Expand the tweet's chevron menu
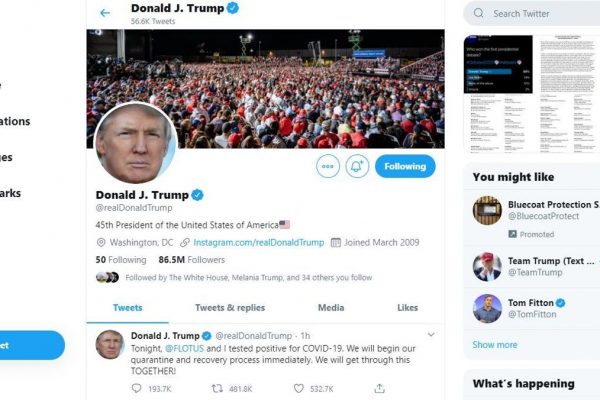The image size is (600, 400). coord(431,335)
